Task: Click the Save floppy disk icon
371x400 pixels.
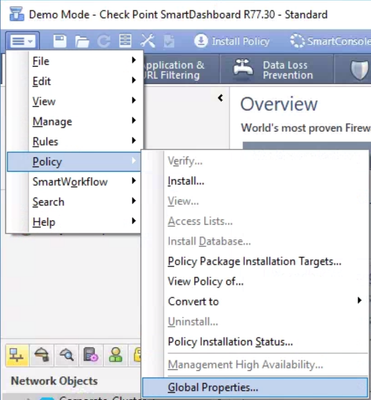Action: [60, 41]
